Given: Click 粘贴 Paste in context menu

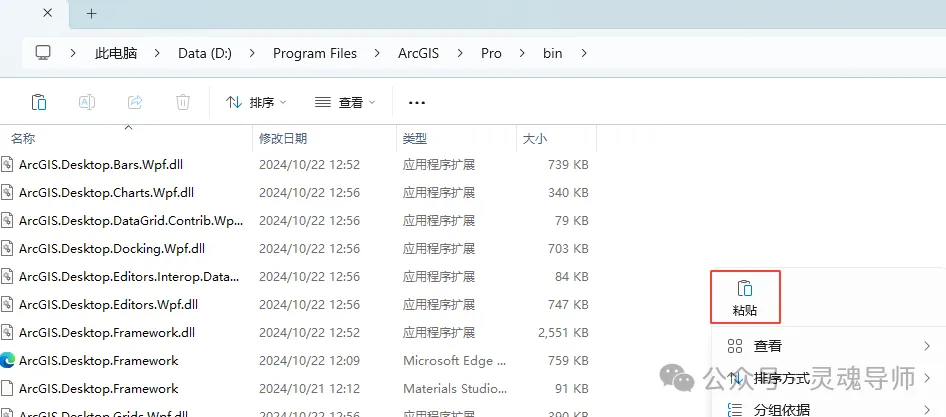Looking at the screenshot, I should [746, 297].
